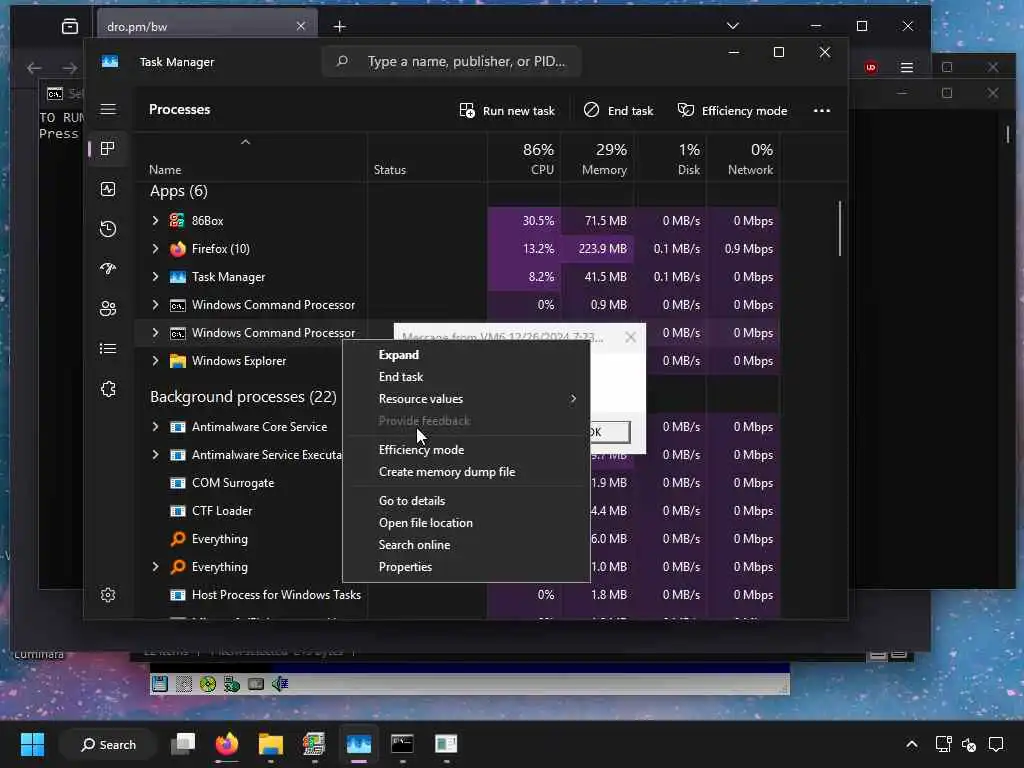Click the taskbar Search box
Image resolution: width=1024 pixels, height=768 pixels.
(108, 744)
